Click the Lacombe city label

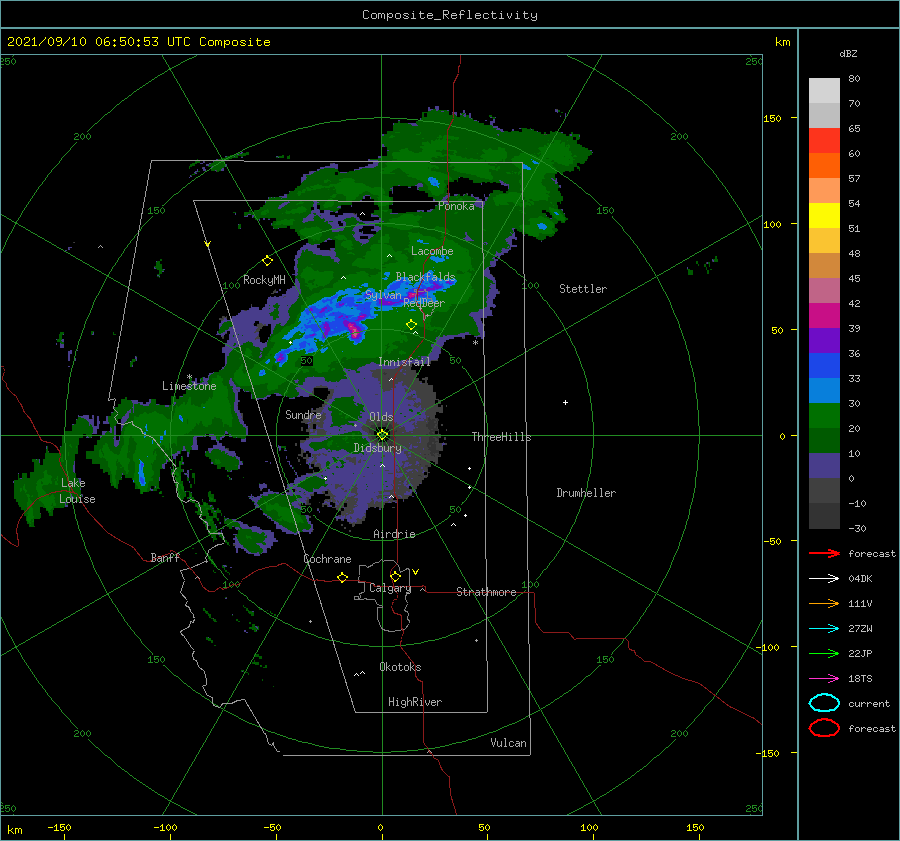pyautogui.click(x=432, y=251)
